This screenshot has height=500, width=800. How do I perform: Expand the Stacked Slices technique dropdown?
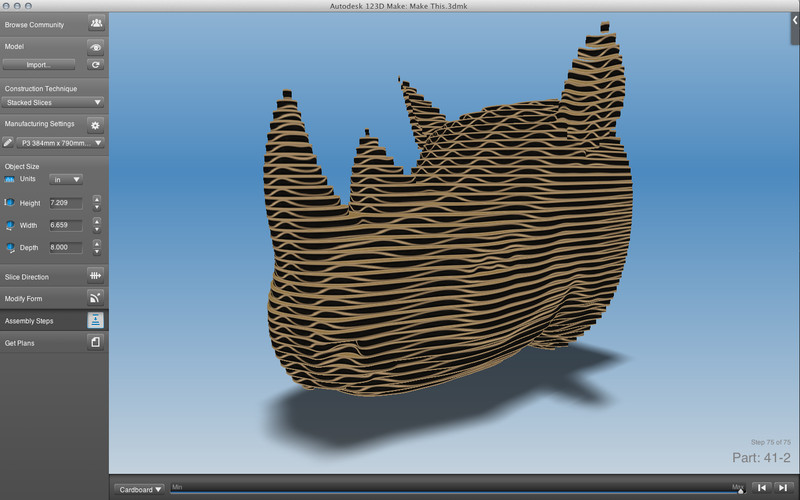tap(53, 102)
